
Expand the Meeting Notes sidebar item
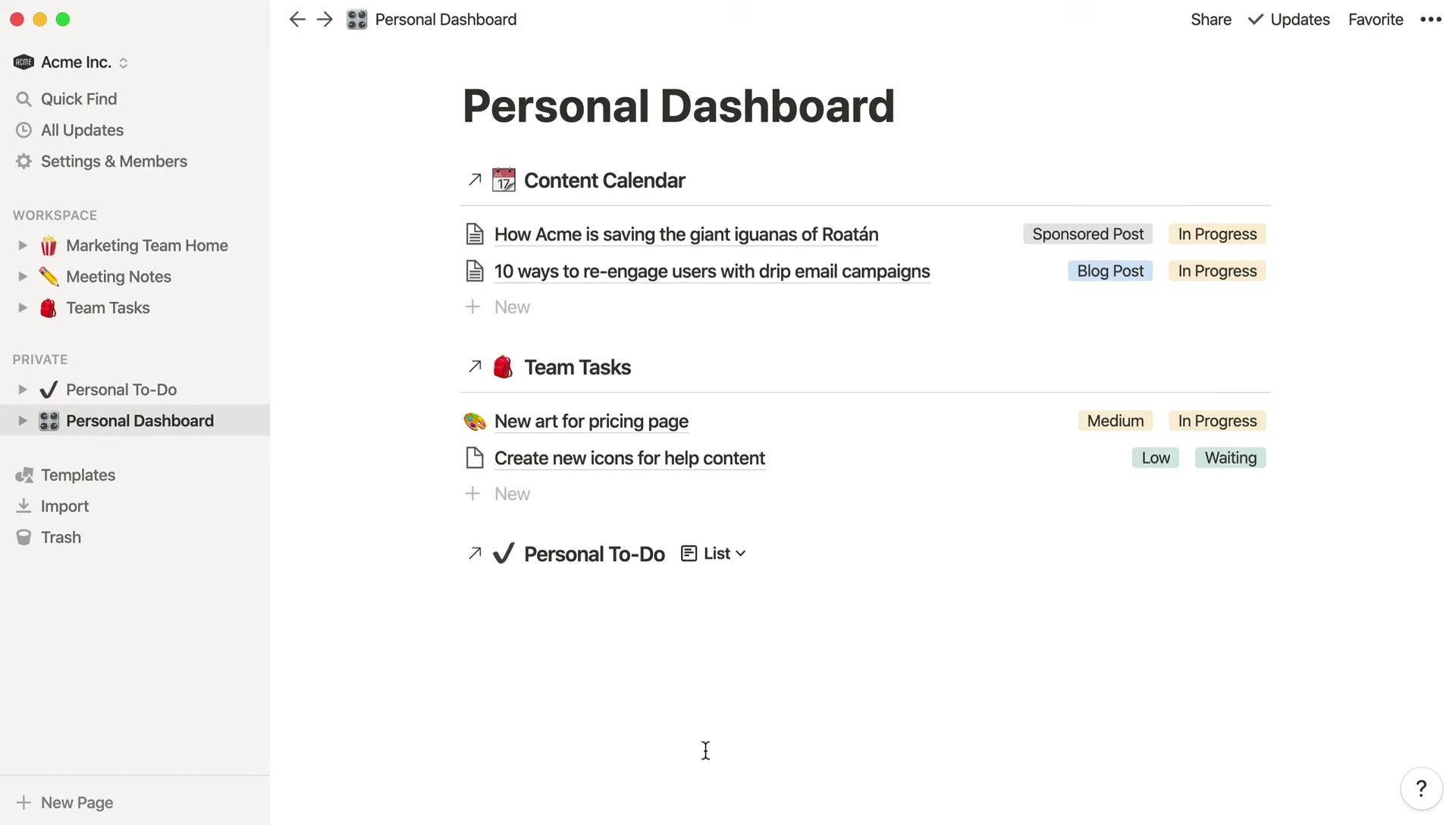tap(23, 277)
